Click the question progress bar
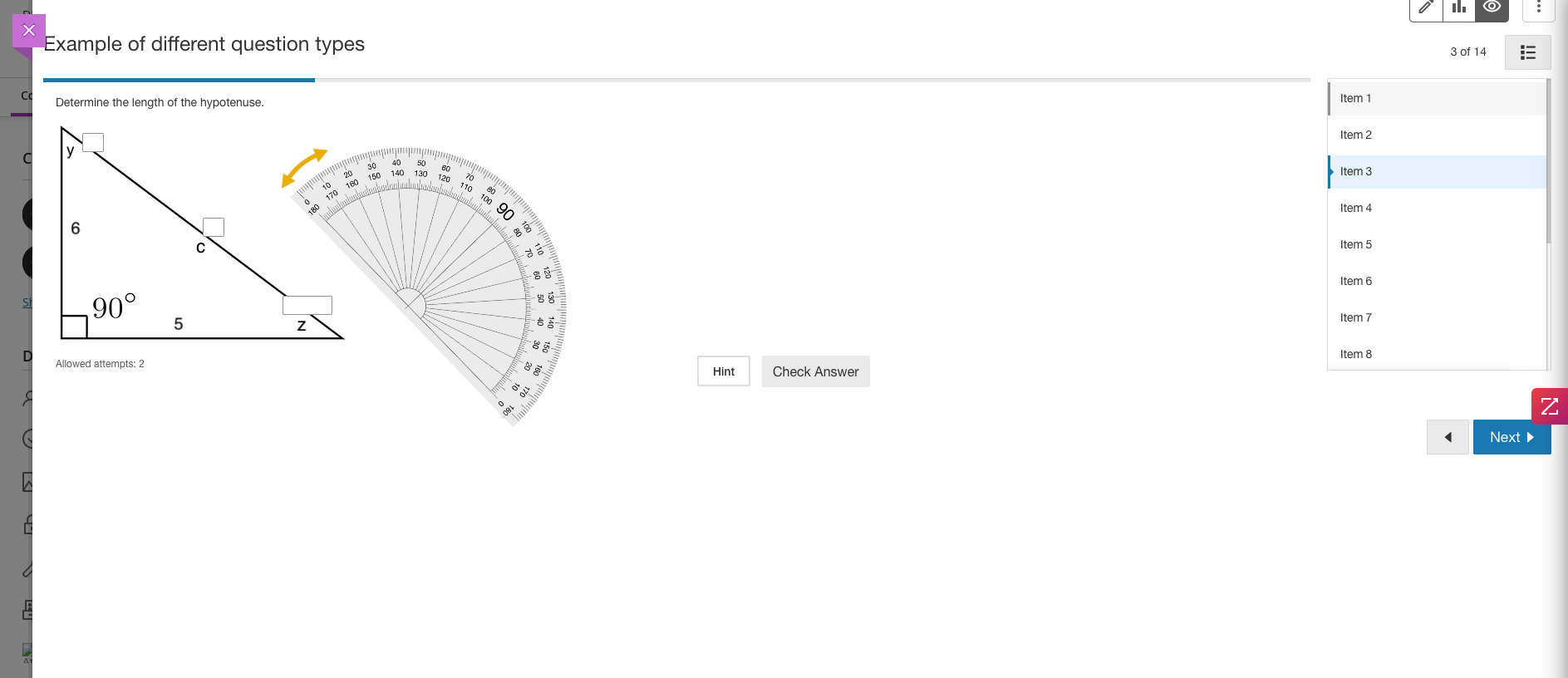The image size is (1568, 678). 676,80
